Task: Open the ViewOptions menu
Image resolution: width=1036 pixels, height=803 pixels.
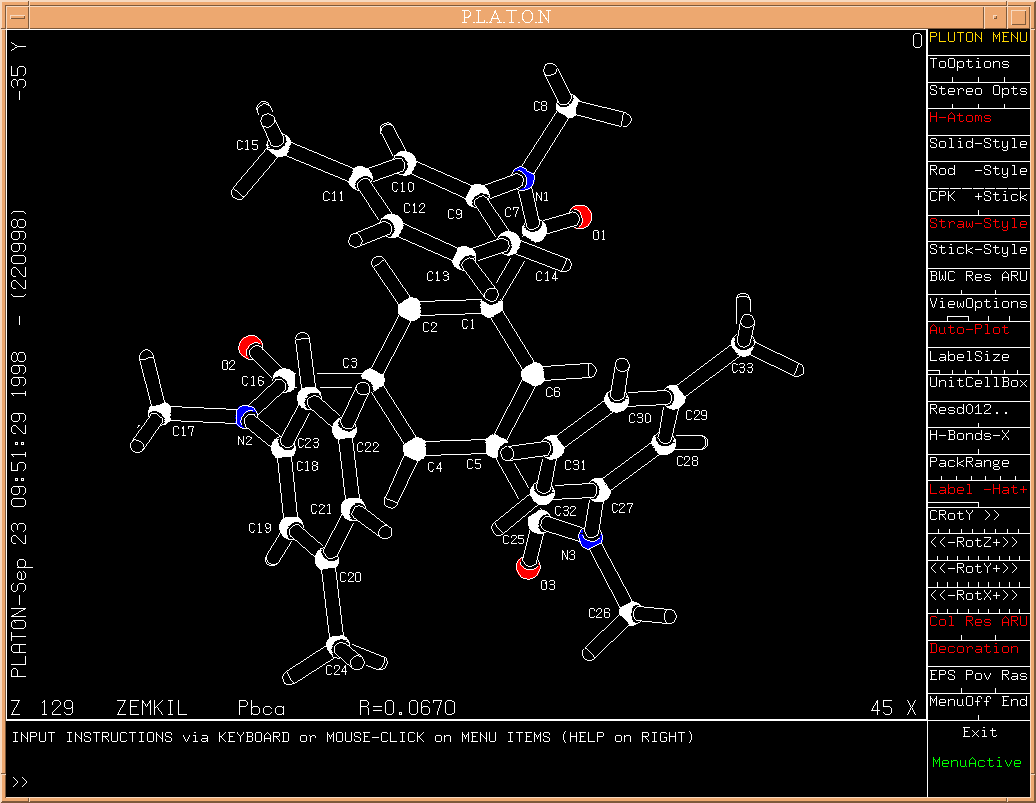Action: tap(977, 303)
